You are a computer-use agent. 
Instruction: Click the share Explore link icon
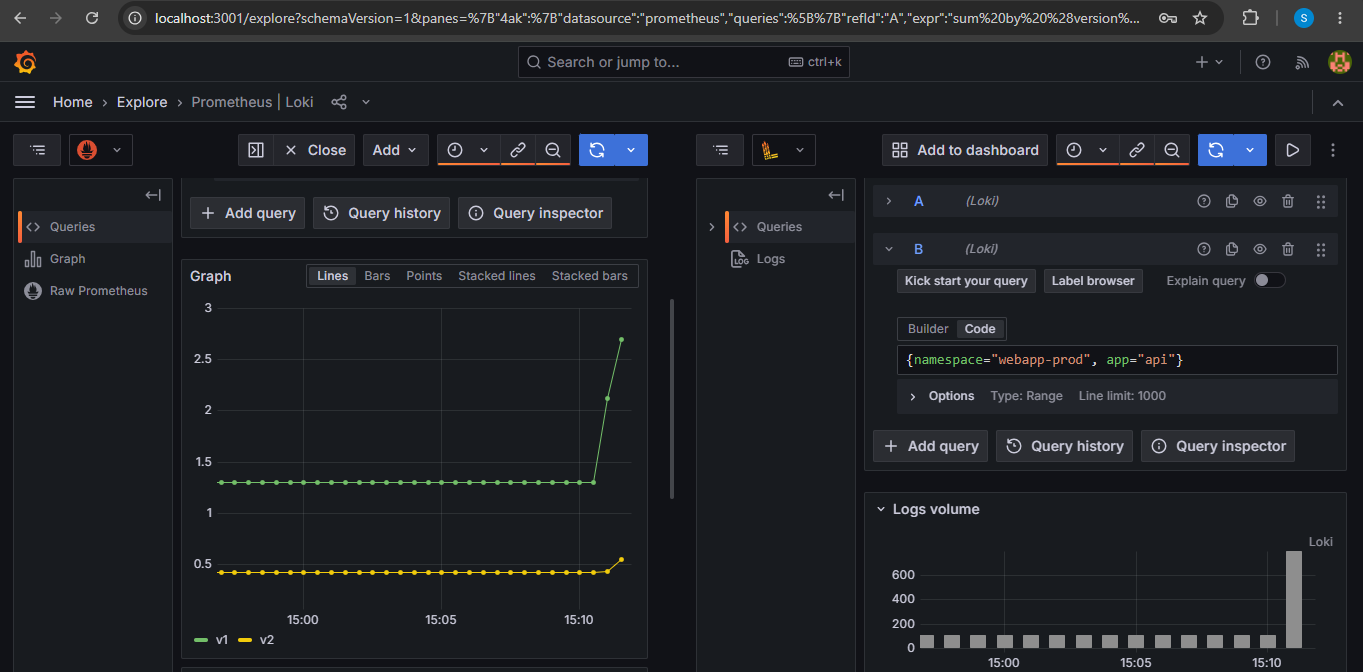click(339, 102)
